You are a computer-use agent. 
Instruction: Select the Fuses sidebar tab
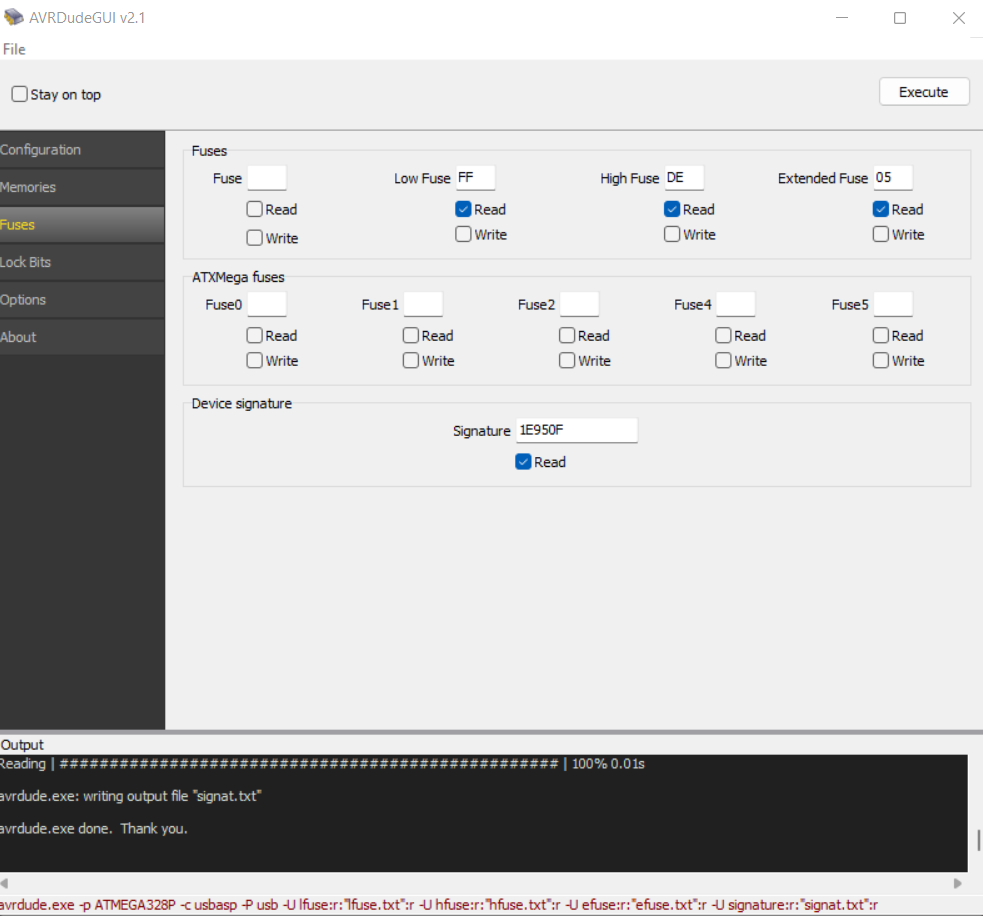pyautogui.click(x=82, y=225)
